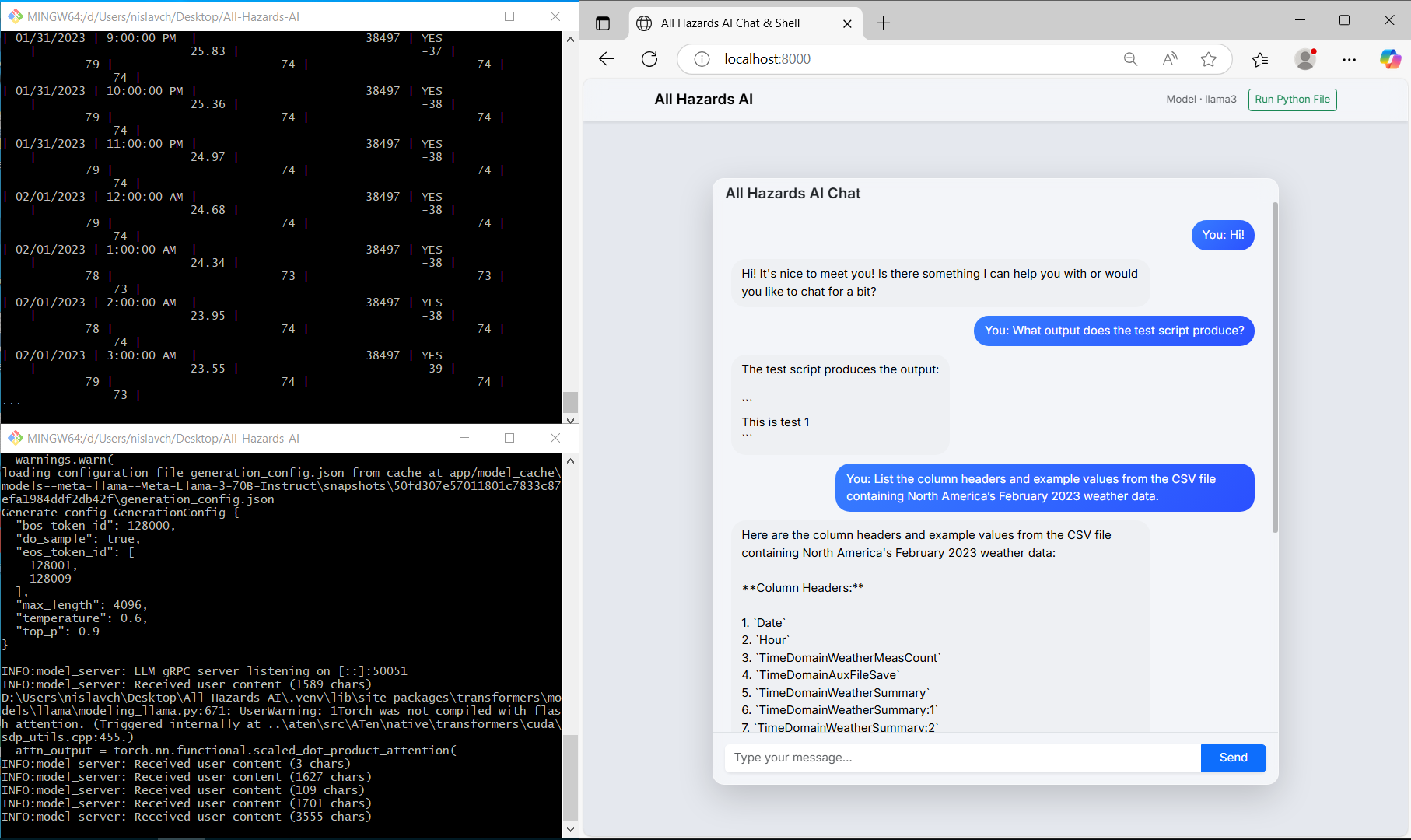Click the '"temperature": 0.6' config line
Viewport: 1411px width, 840px height.
82,618
